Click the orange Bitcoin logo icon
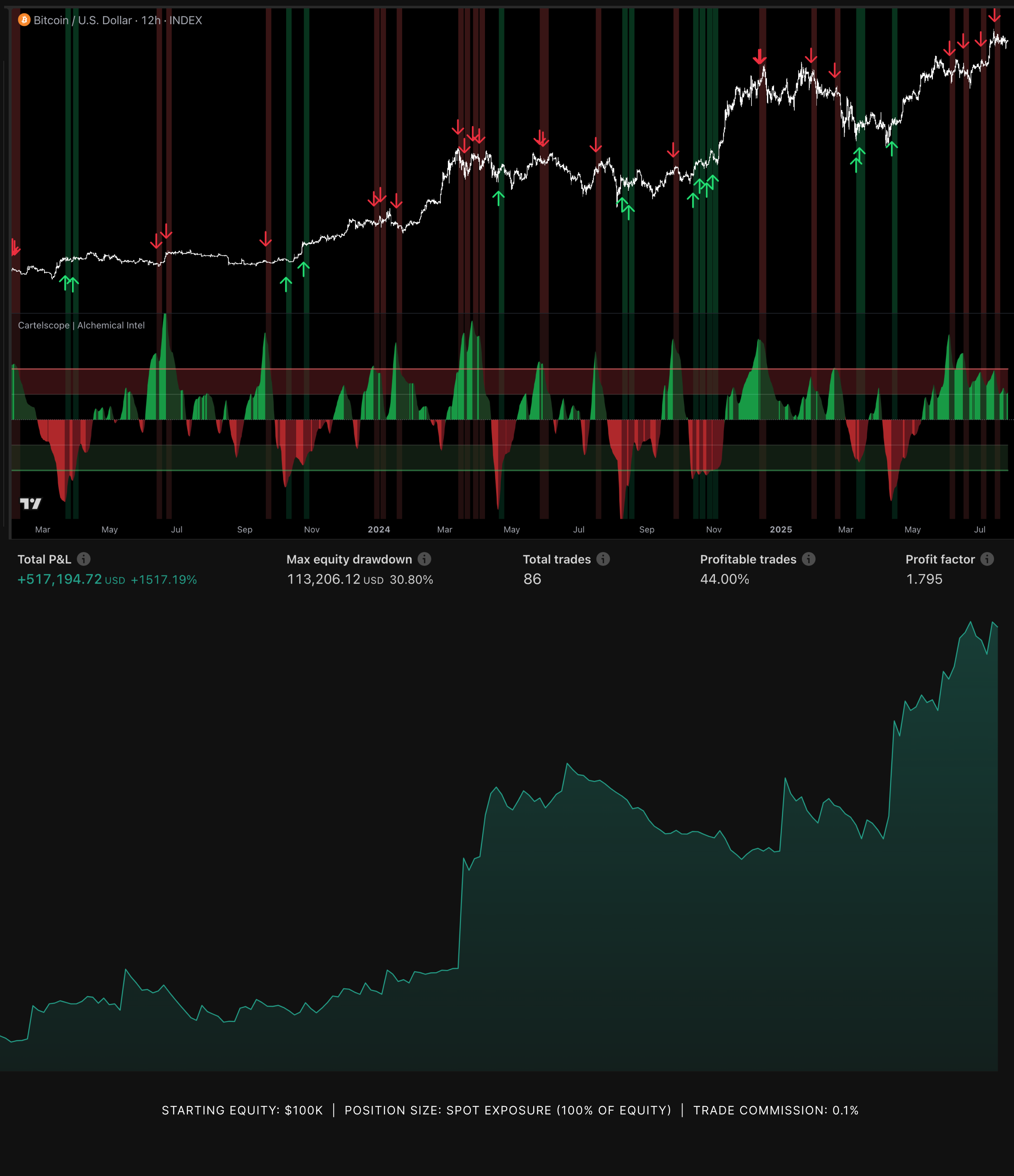Viewport: 1014px width, 1176px height. [24, 20]
